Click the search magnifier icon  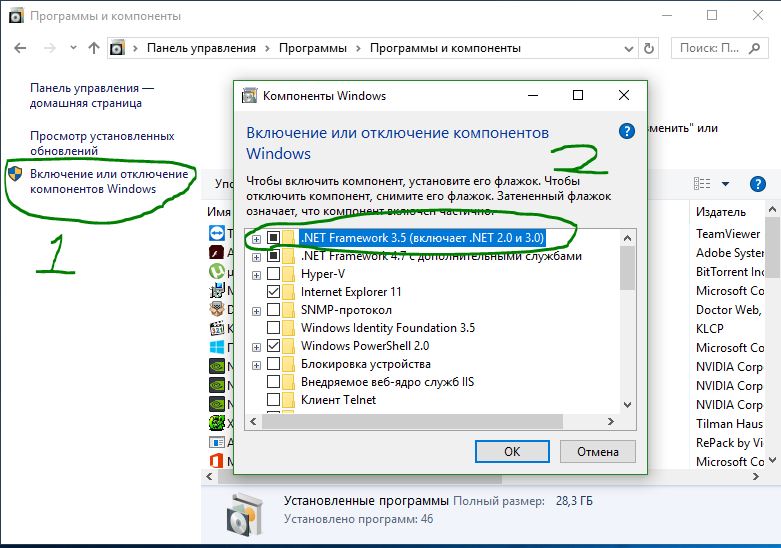click(x=755, y=48)
